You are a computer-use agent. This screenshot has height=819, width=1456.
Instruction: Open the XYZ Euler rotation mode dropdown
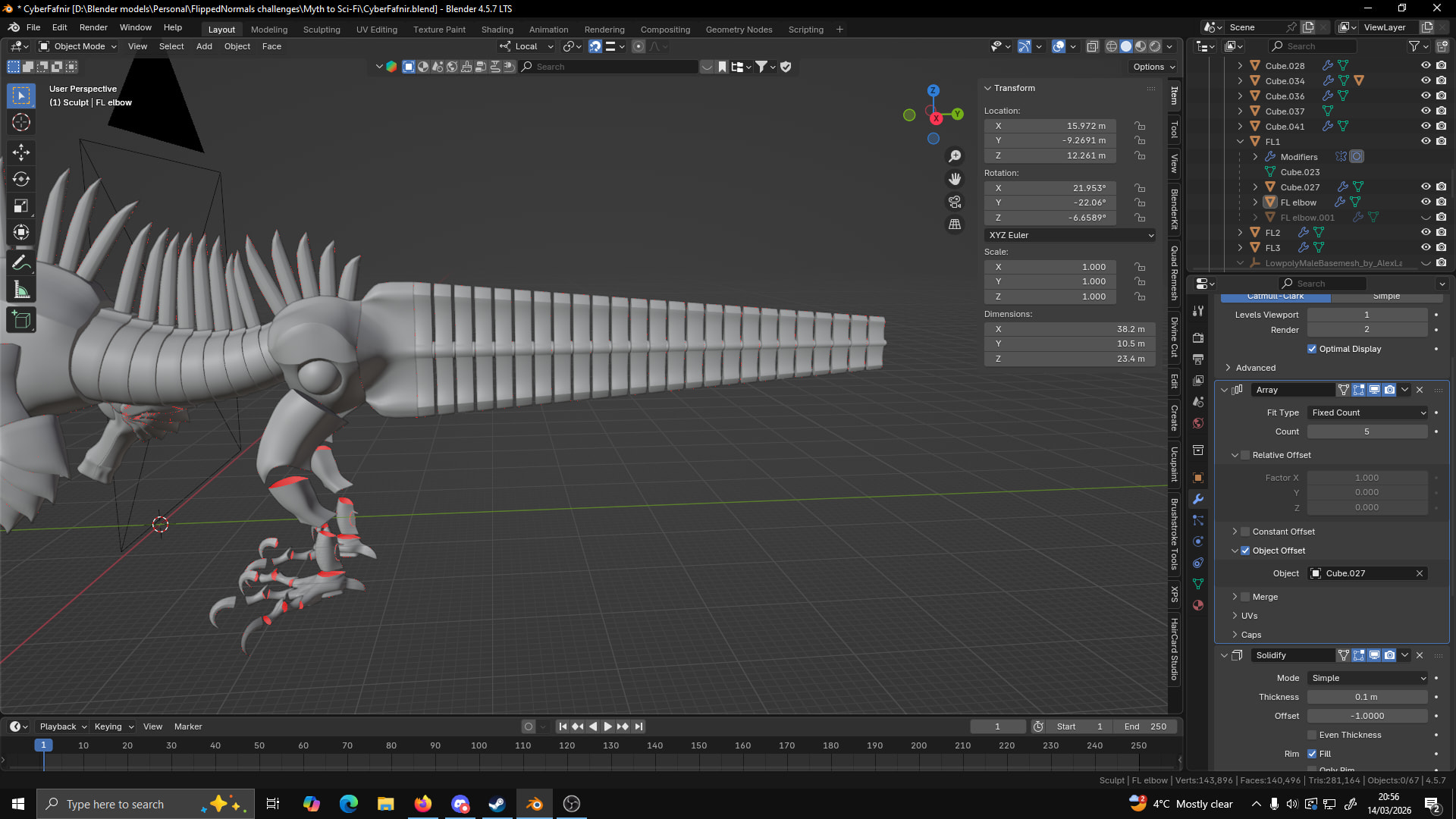(1070, 235)
